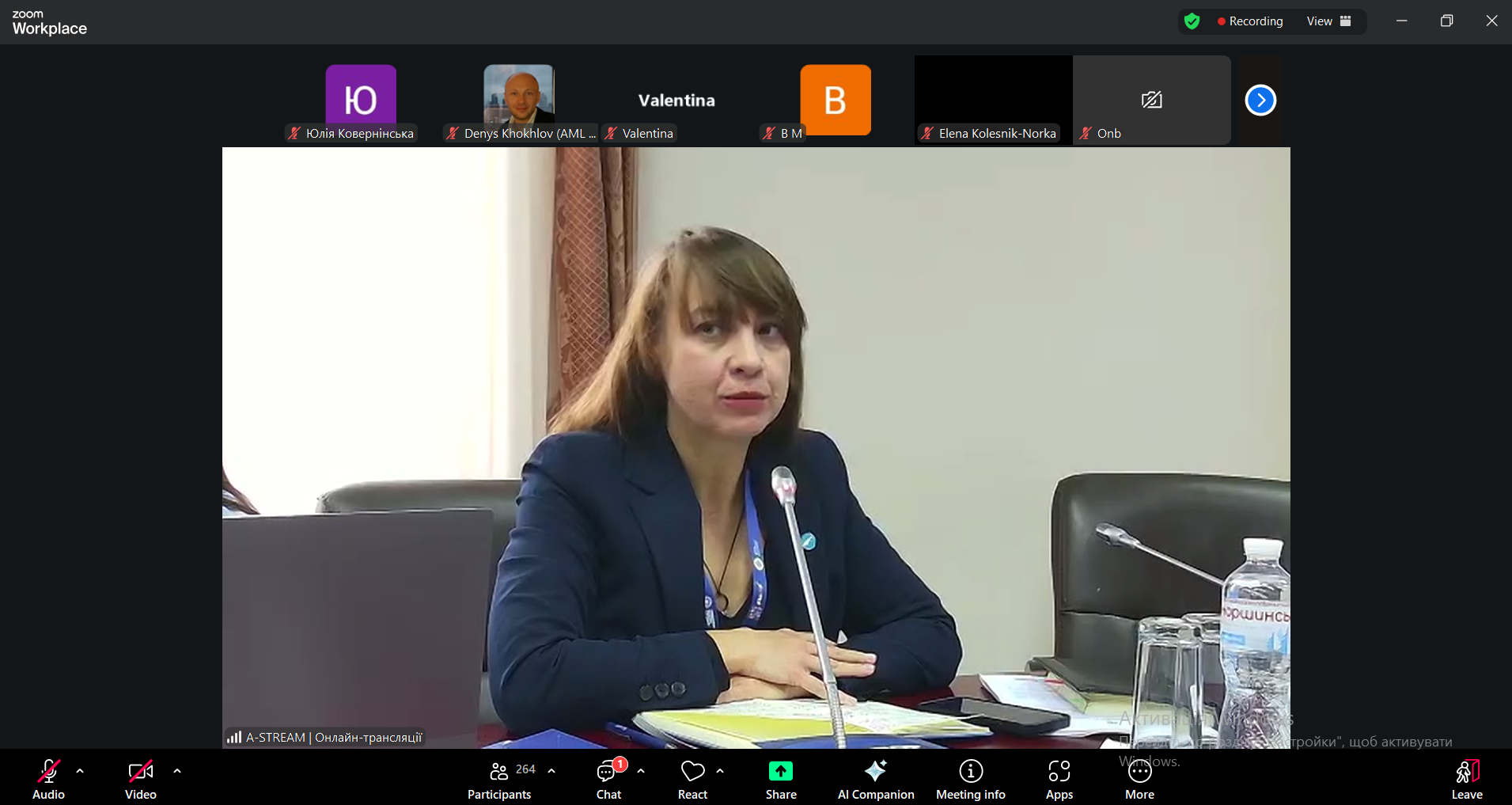Open the Participants panel
The height and width of the screenshot is (805, 1512).
point(499,780)
